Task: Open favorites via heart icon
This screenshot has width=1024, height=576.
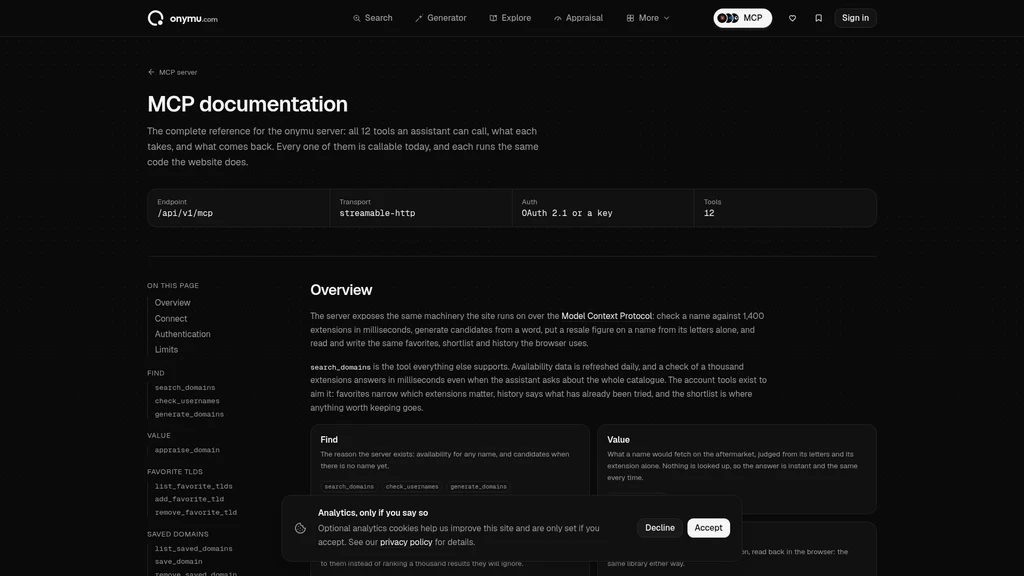Action: (792, 18)
